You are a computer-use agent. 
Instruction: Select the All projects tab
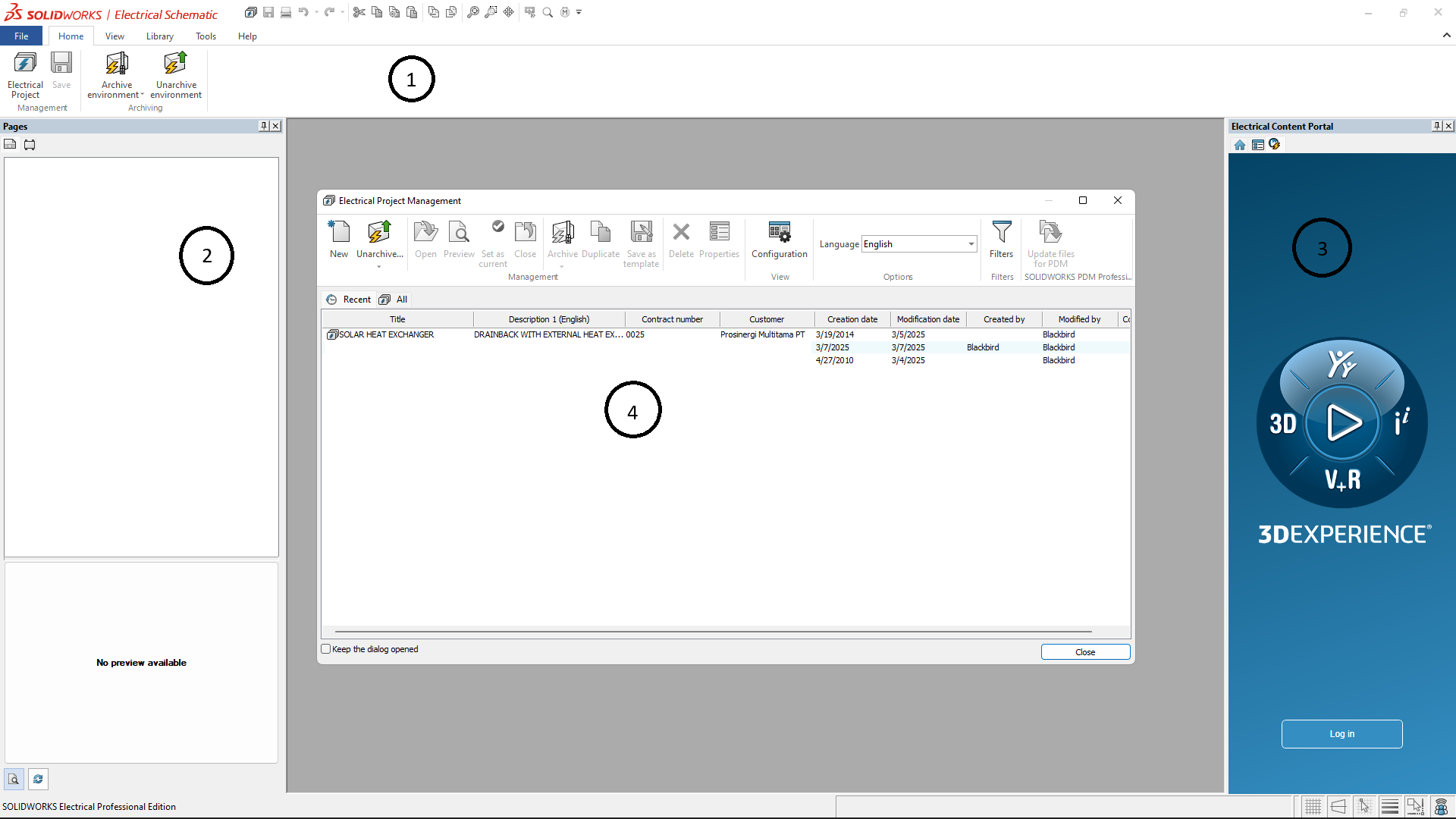click(394, 300)
